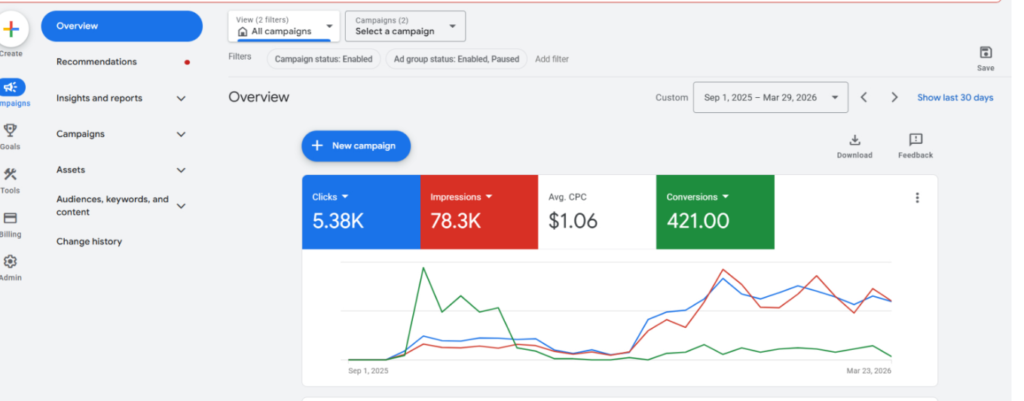Image resolution: width=1024 pixels, height=401 pixels.
Task: Open the All campaigns view dropdown
Action: (x=284, y=26)
